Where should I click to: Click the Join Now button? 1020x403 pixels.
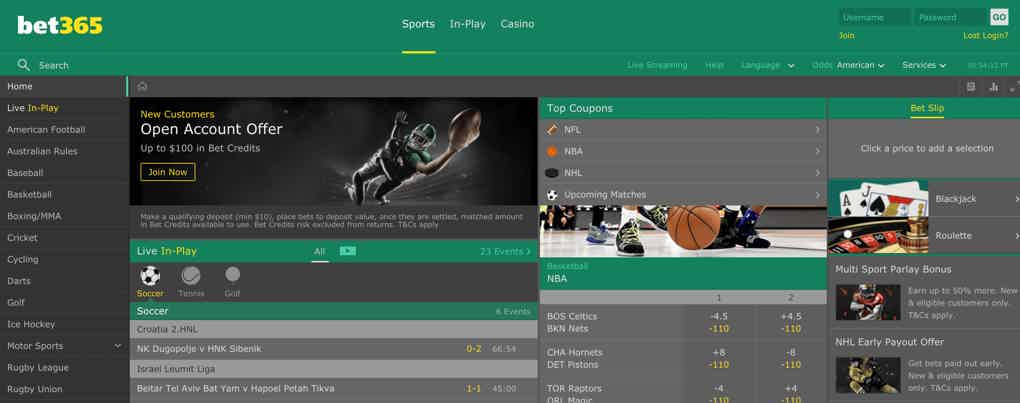pyautogui.click(x=168, y=172)
